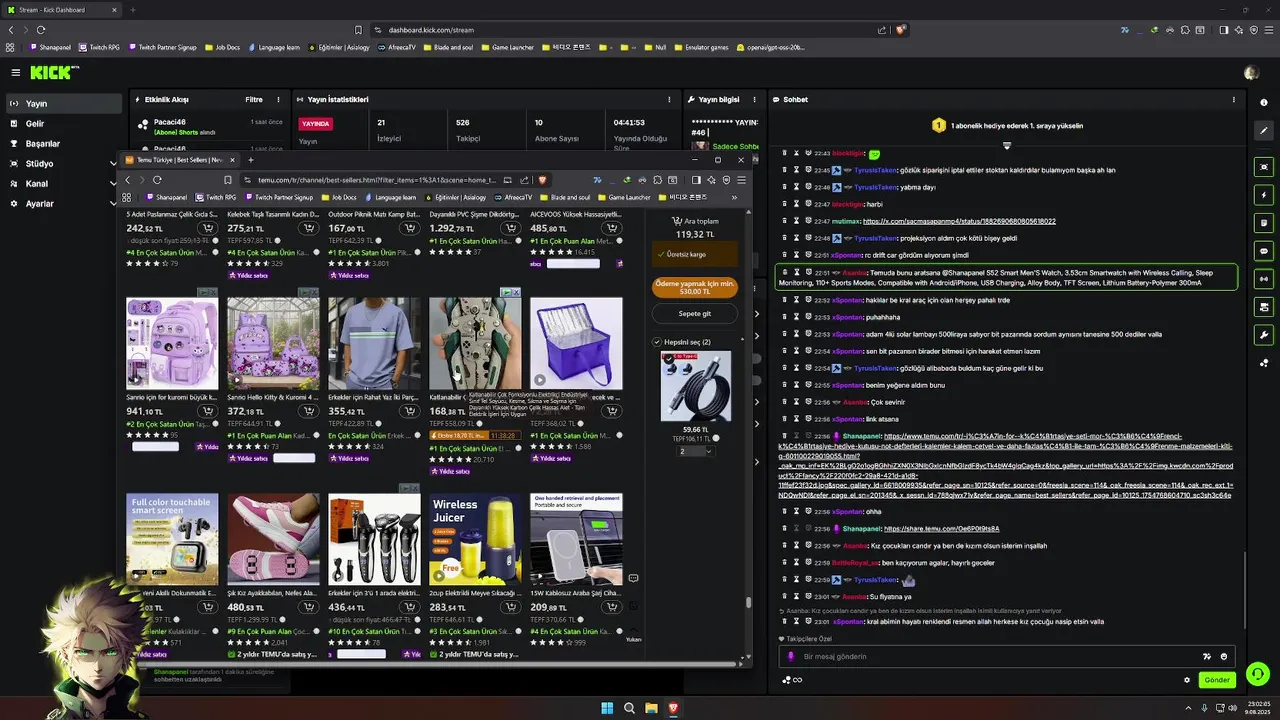Screen dimensions: 1280x720
Task: Click the green headset support button
Action: (1257, 674)
